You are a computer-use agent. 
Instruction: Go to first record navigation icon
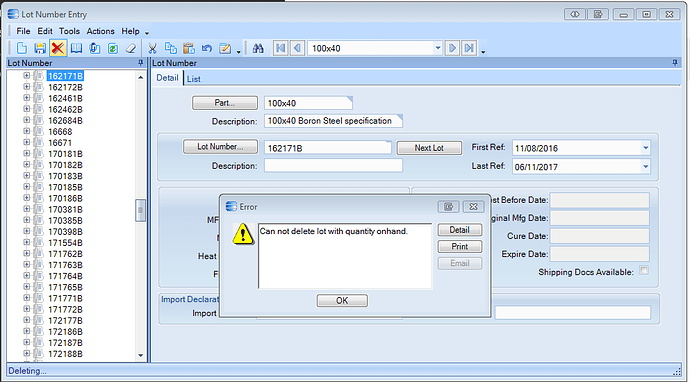280,48
